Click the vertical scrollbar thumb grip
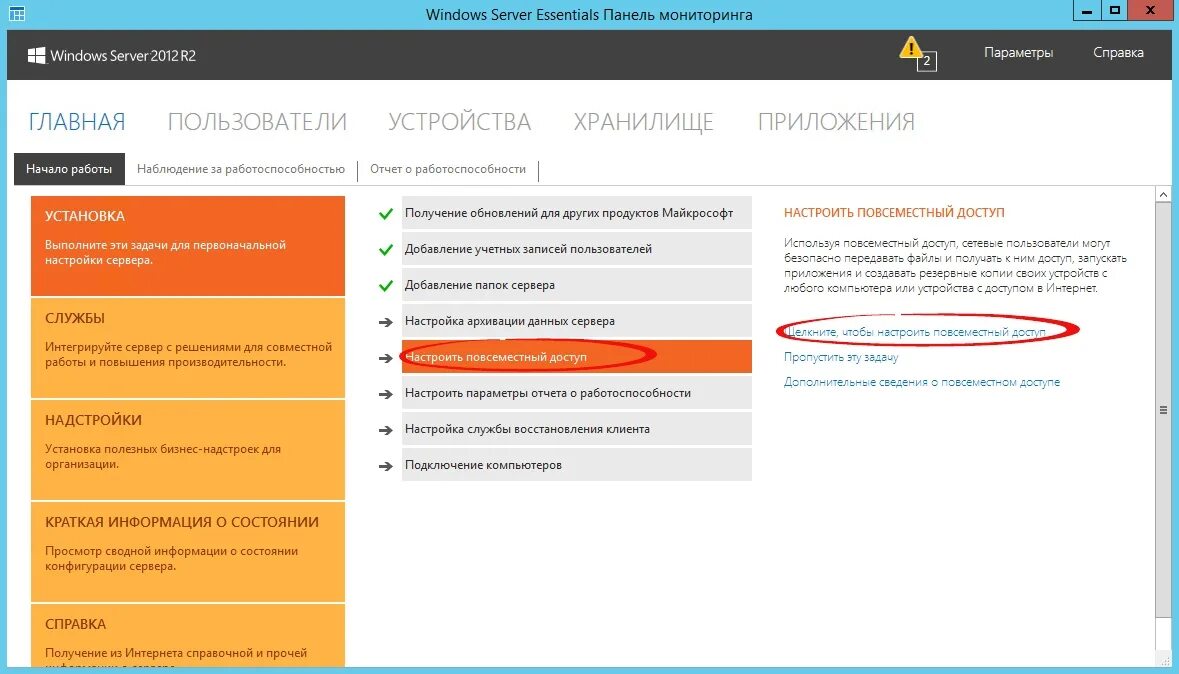Viewport: 1179px width, 674px height. pos(1163,411)
